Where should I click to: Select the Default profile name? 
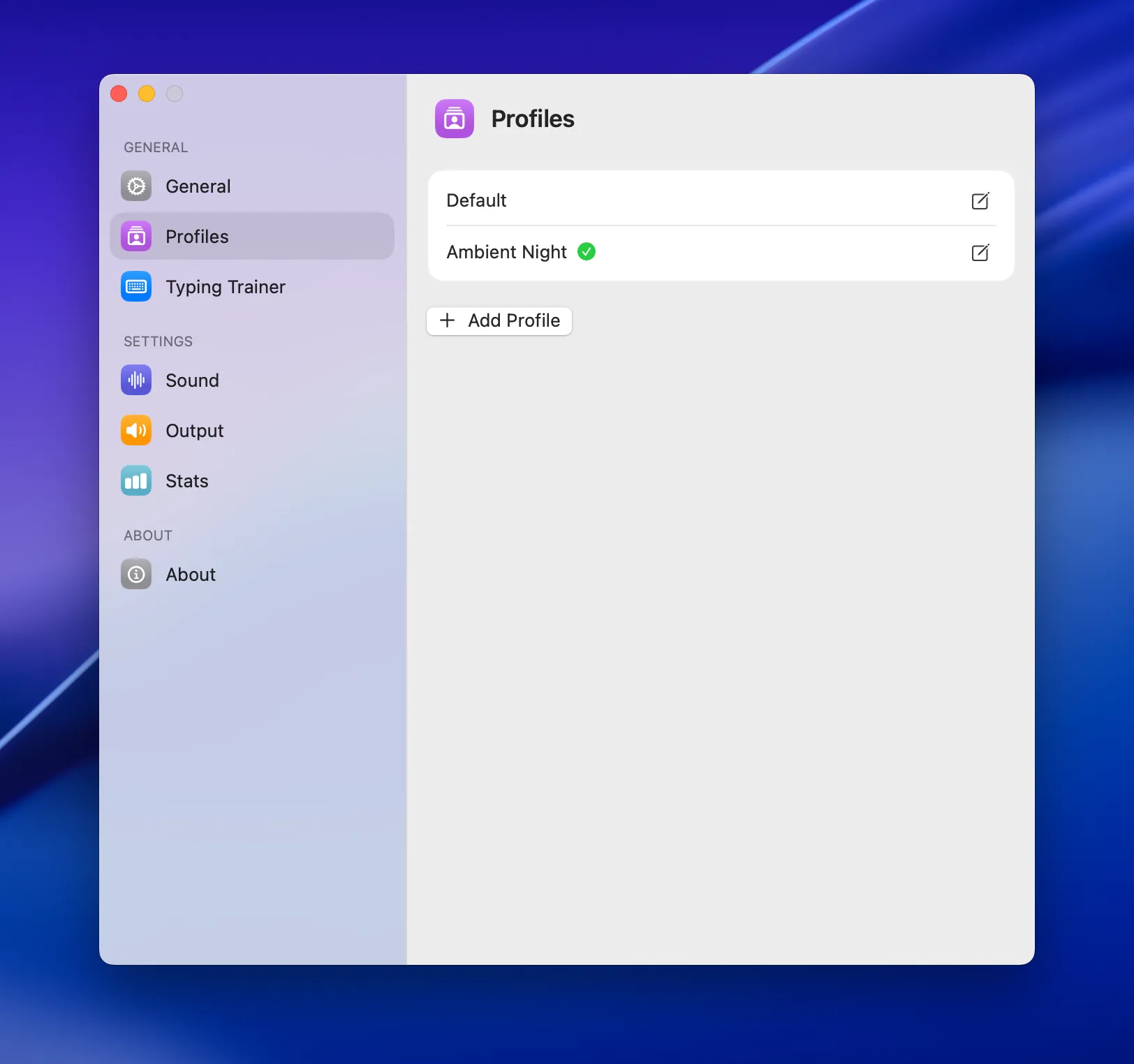(x=476, y=200)
